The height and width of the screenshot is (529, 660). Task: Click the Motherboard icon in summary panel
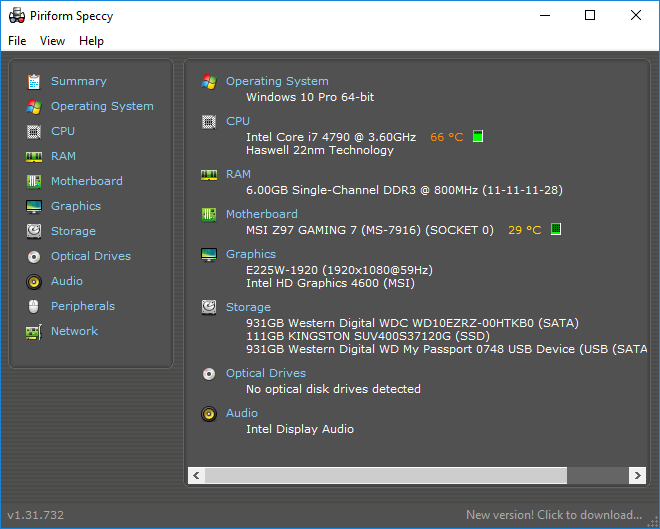209,215
